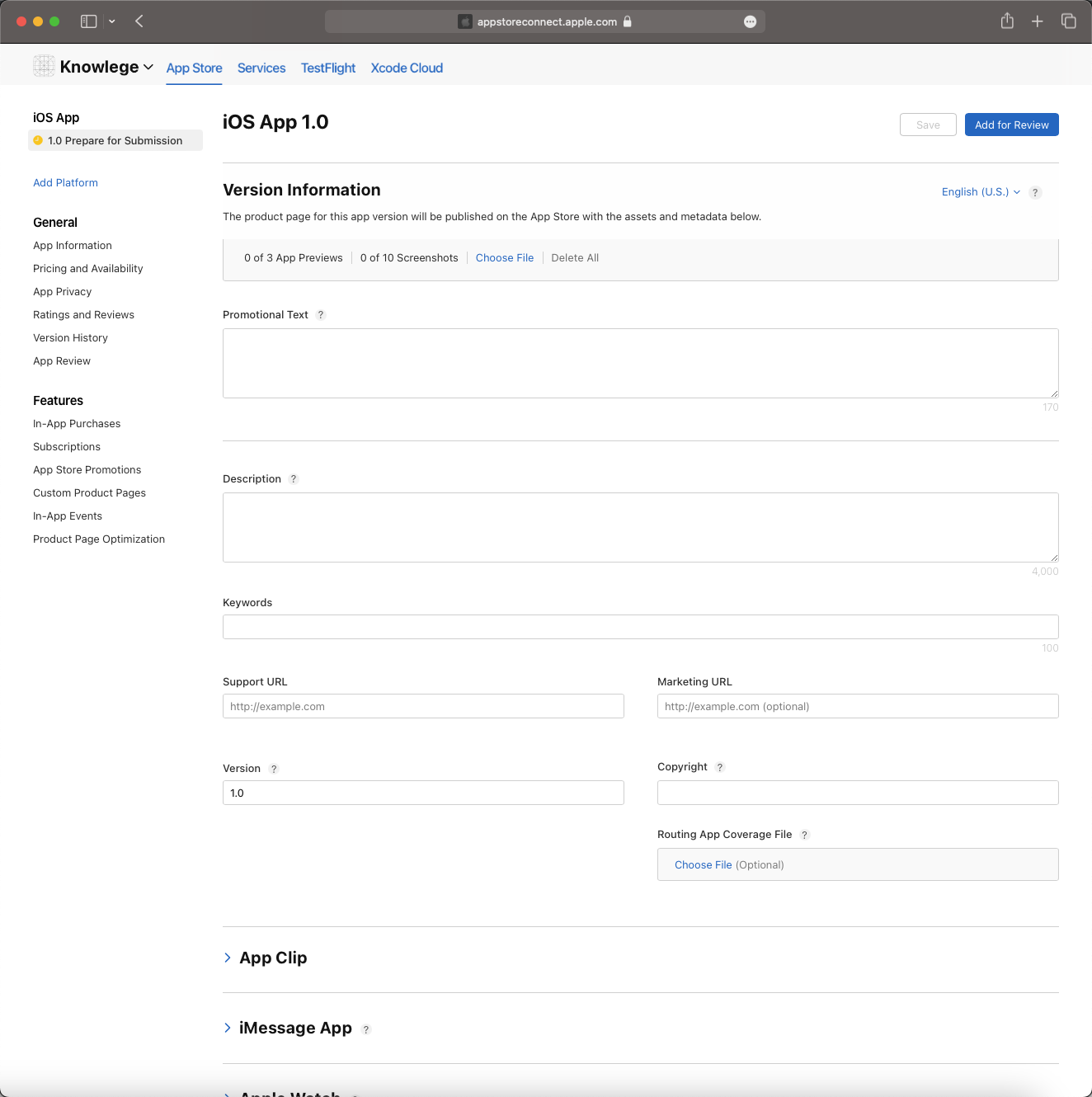The height and width of the screenshot is (1097, 1092).
Task: Click the Keywords input field
Action: [641, 627]
